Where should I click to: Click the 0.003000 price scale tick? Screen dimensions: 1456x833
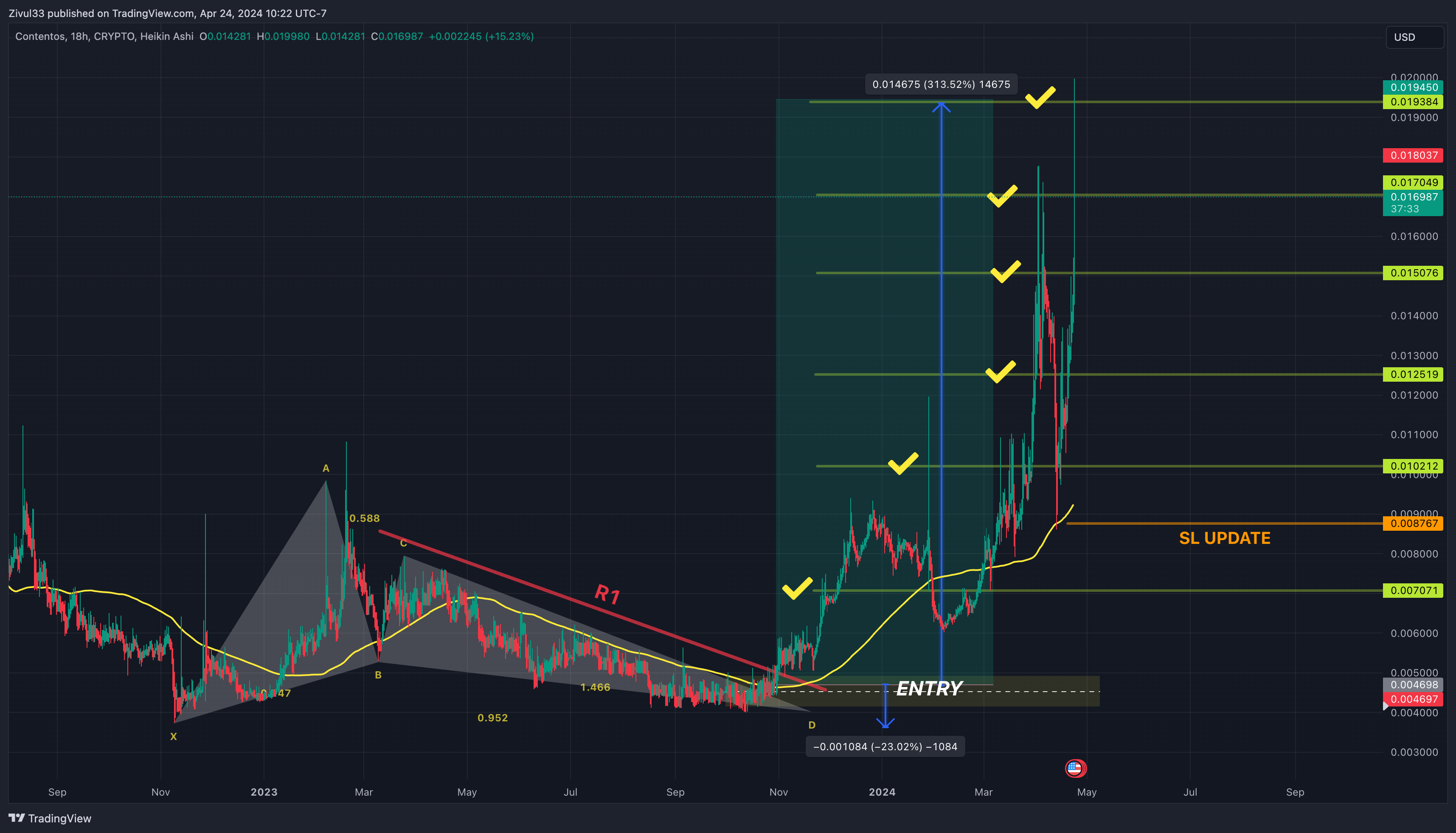point(1414,752)
